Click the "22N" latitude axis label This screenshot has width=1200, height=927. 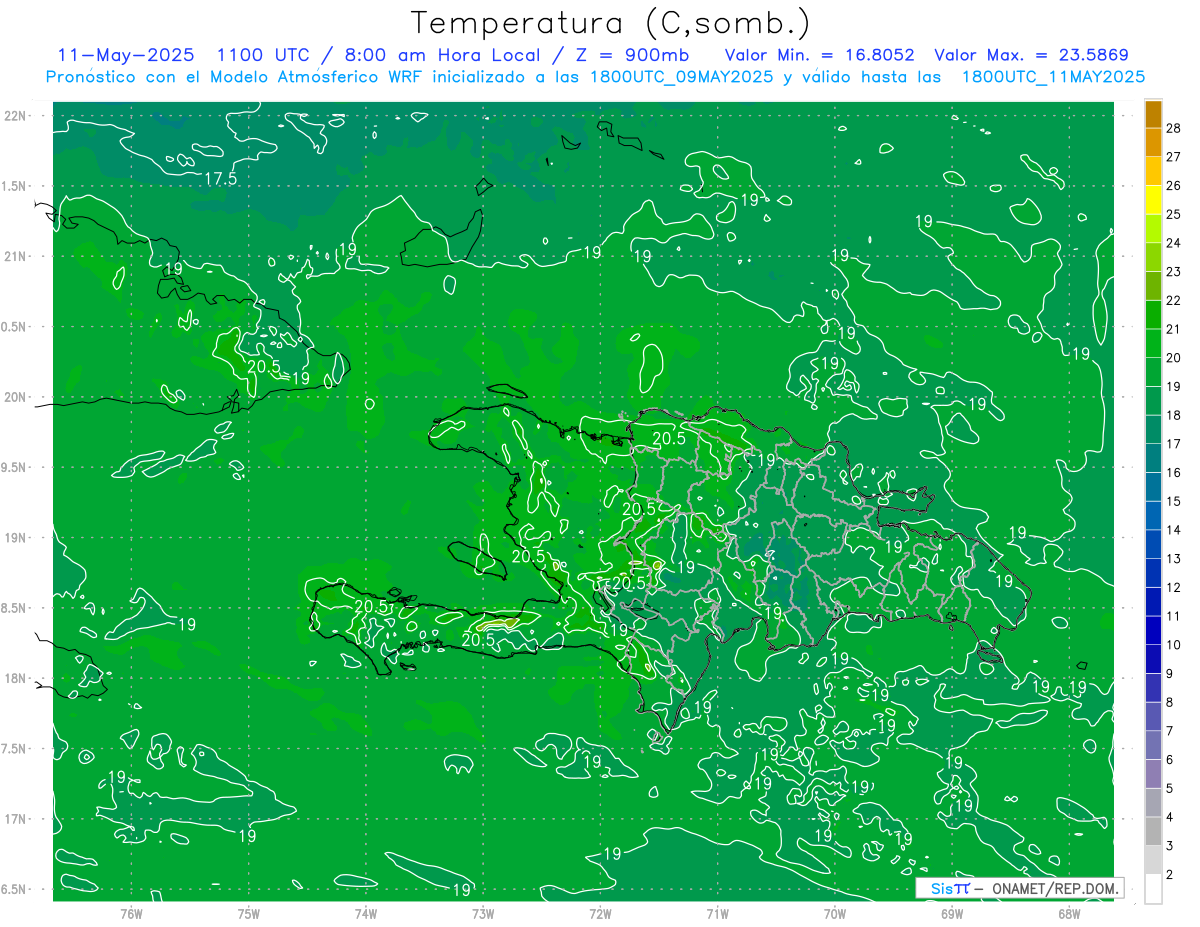tap(16, 116)
